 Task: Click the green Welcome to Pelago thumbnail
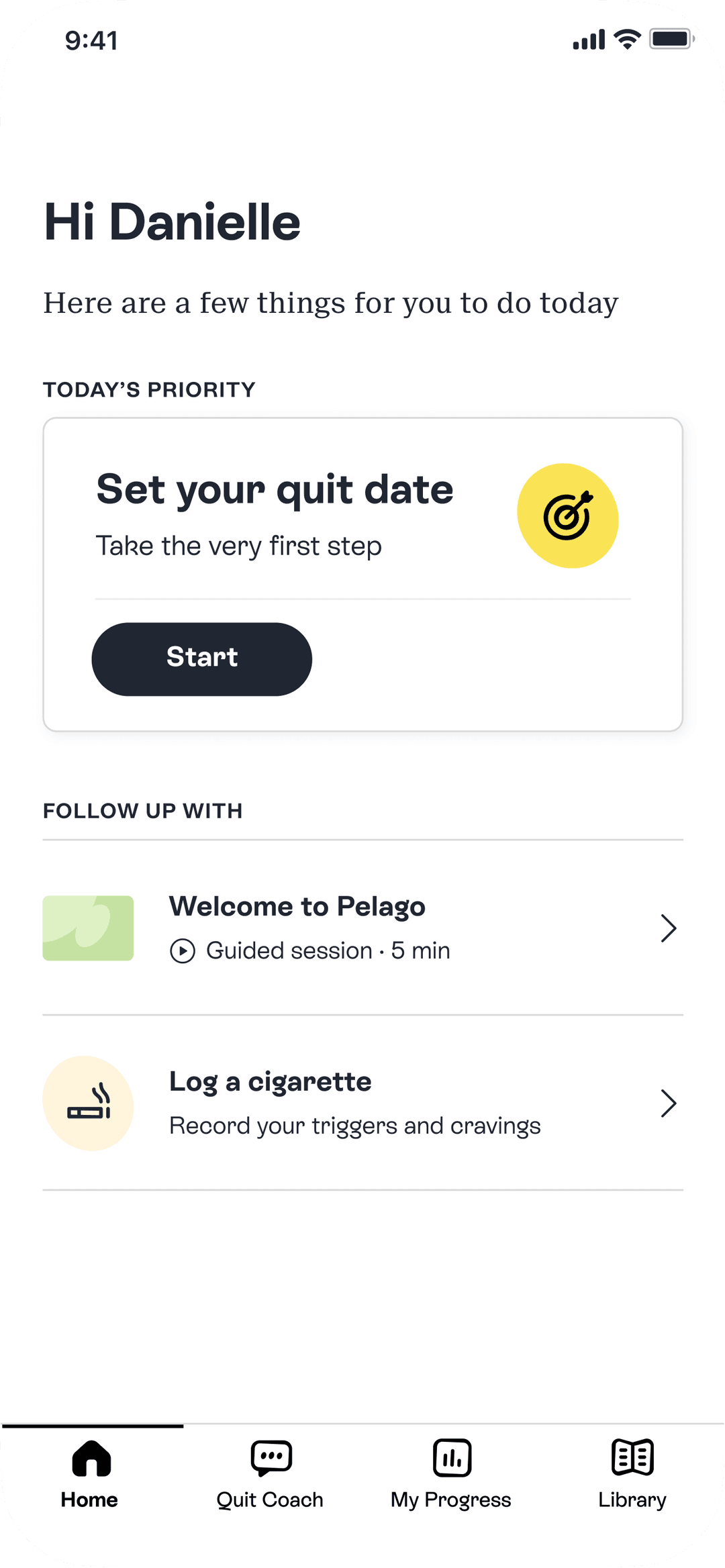click(x=88, y=928)
